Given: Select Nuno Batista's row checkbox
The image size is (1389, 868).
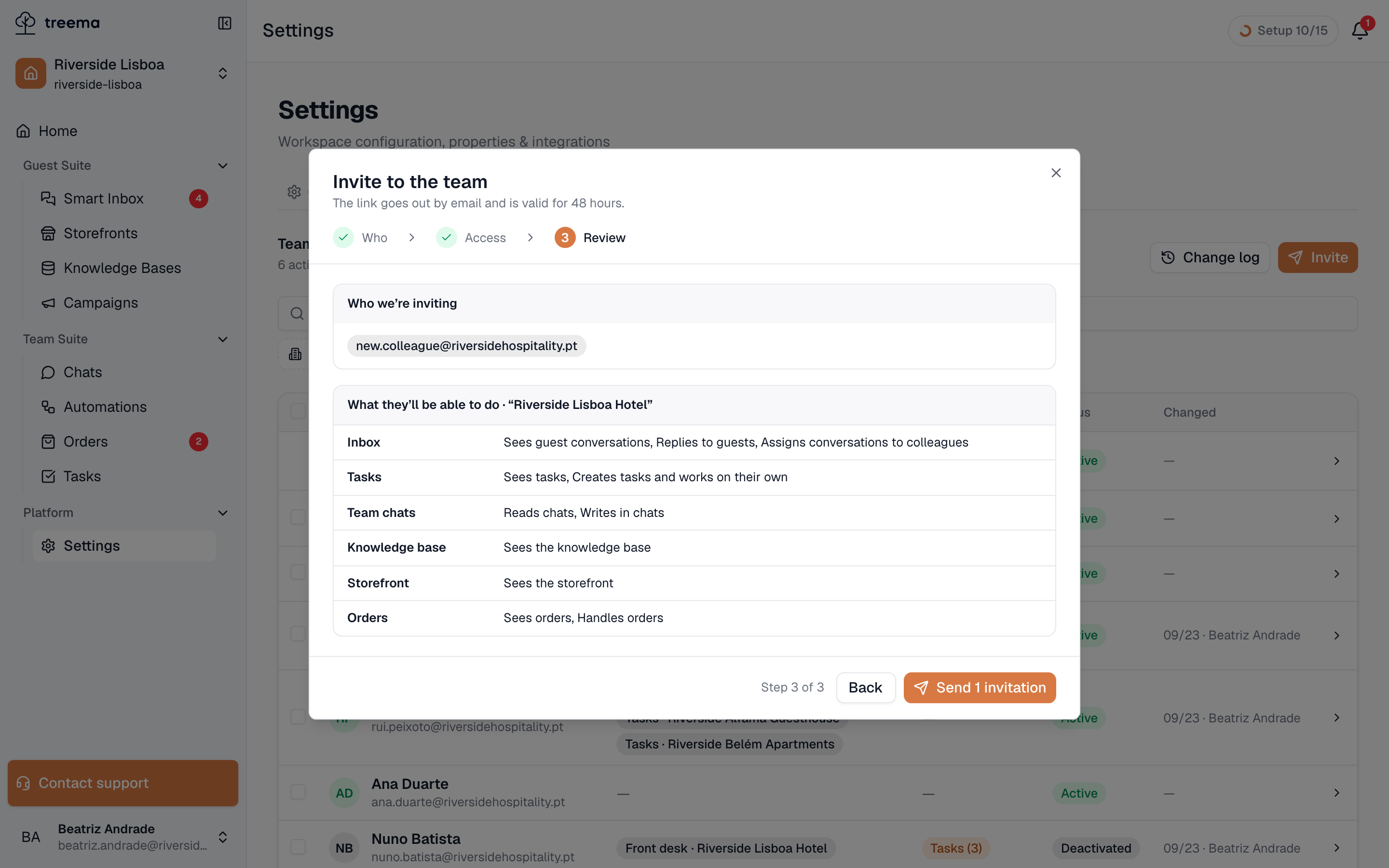Looking at the screenshot, I should [x=298, y=847].
